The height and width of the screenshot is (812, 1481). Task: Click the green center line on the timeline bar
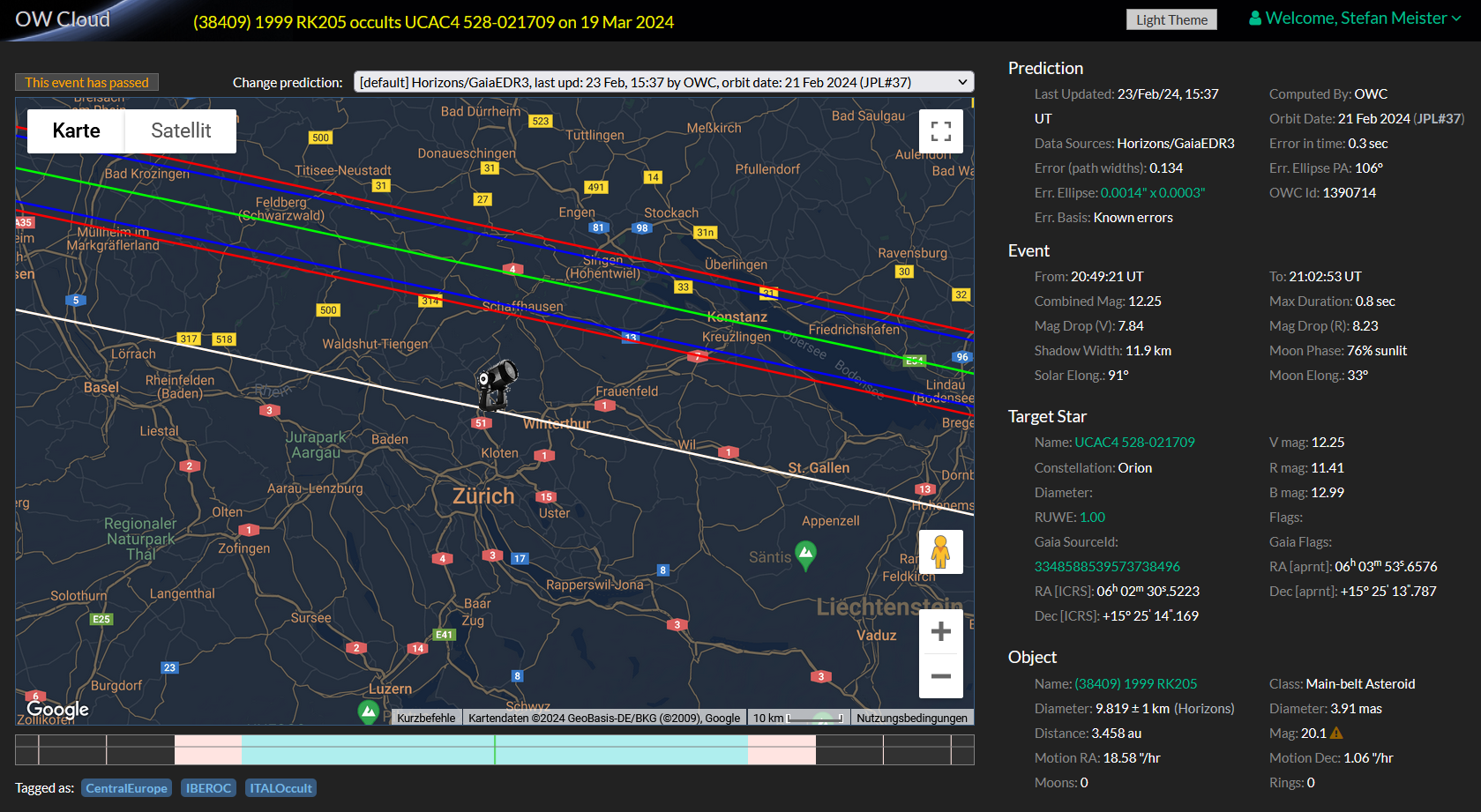pos(495,749)
